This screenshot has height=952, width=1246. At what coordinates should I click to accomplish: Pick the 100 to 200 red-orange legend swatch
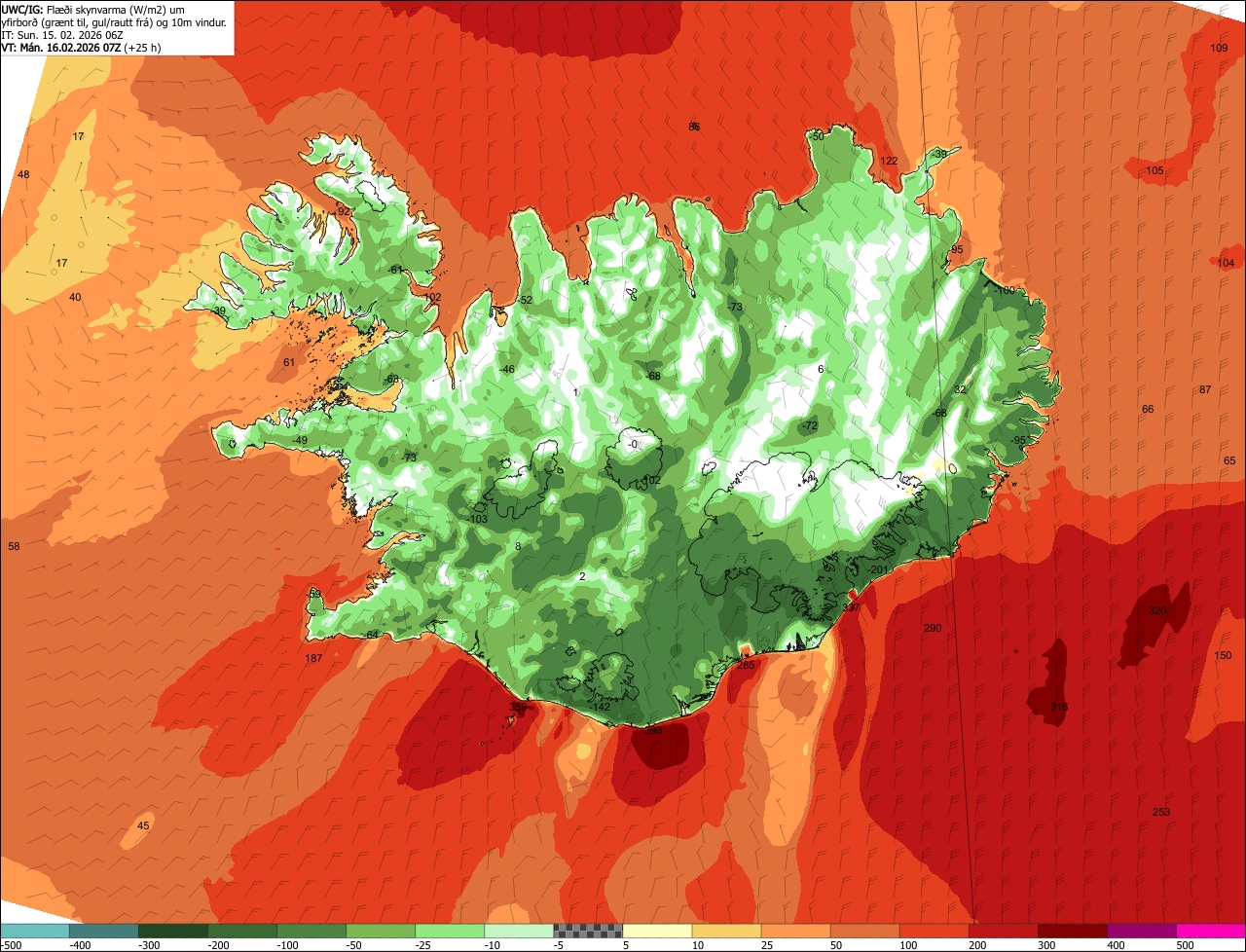pos(934,931)
